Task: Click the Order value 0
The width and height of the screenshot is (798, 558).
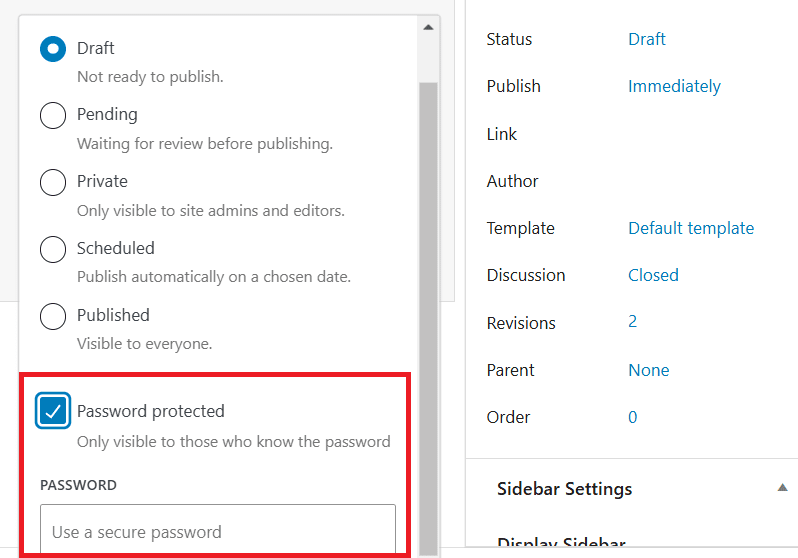Action: (x=633, y=417)
